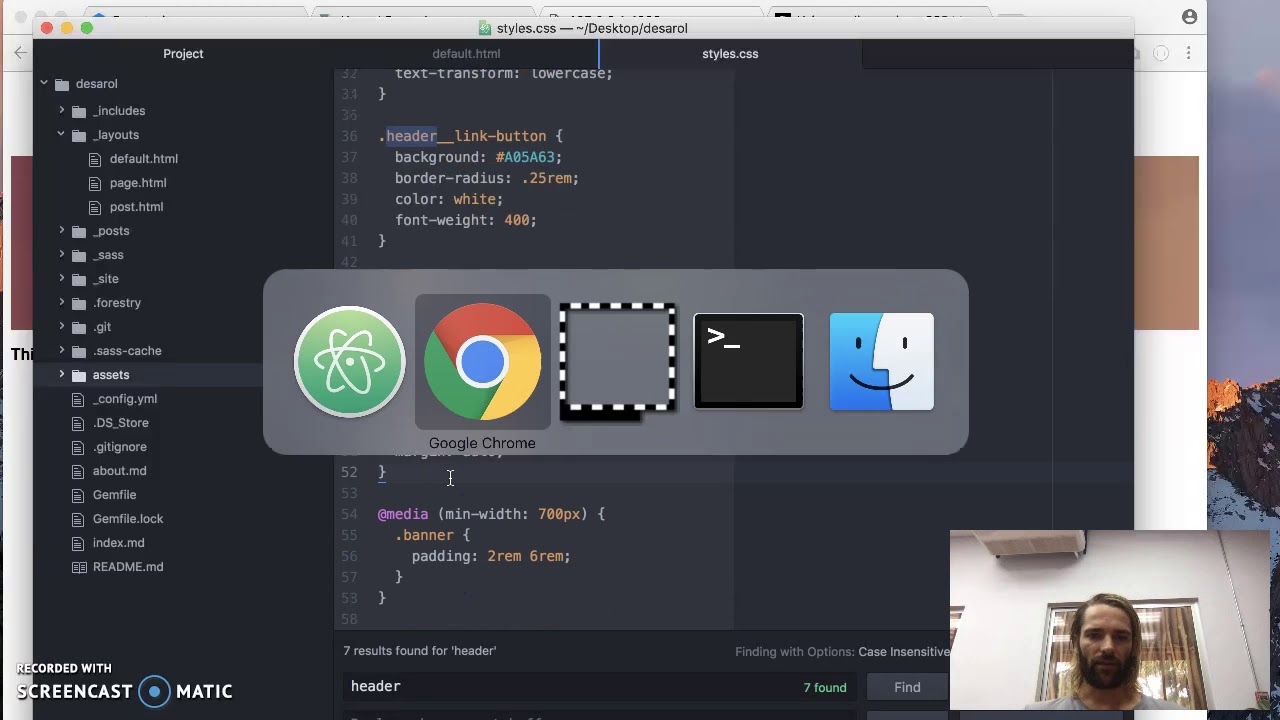Click the Atom window yellow minimize button
Screen dimensions: 1280x720
[x=67, y=28]
